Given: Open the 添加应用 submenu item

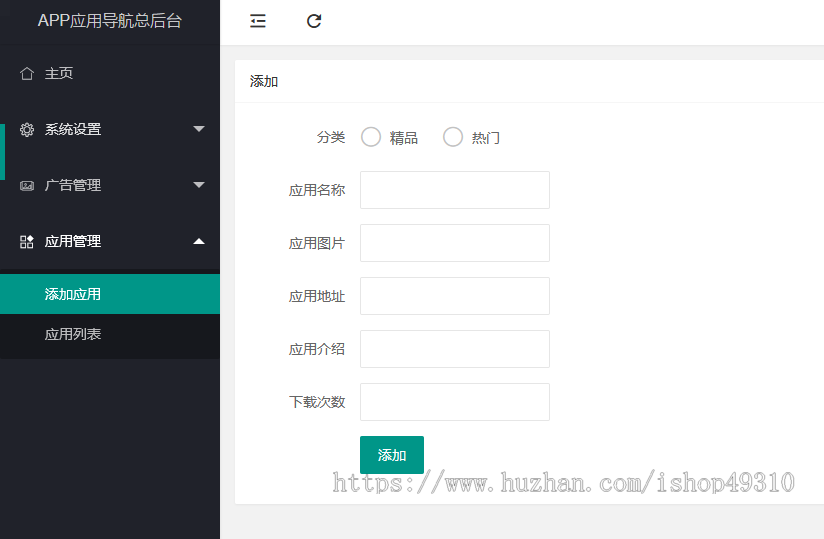Looking at the screenshot, I should click(x=110, y=294).
